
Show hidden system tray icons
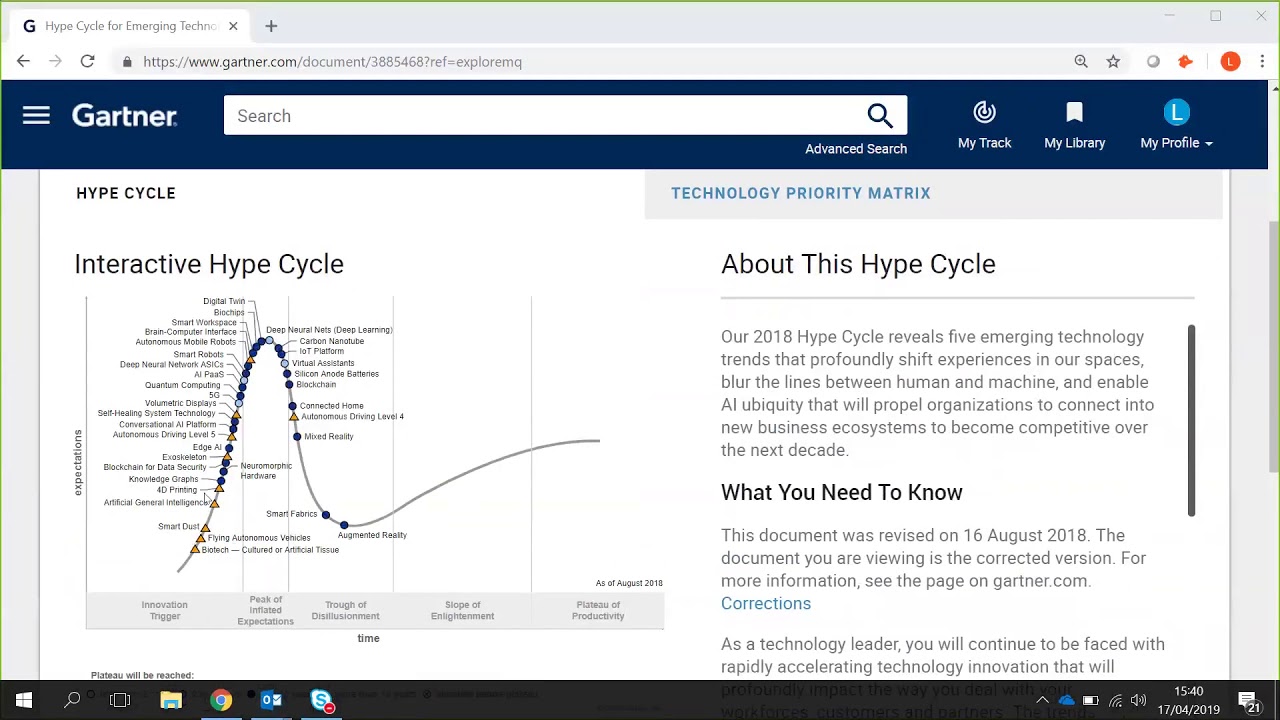1042,701
